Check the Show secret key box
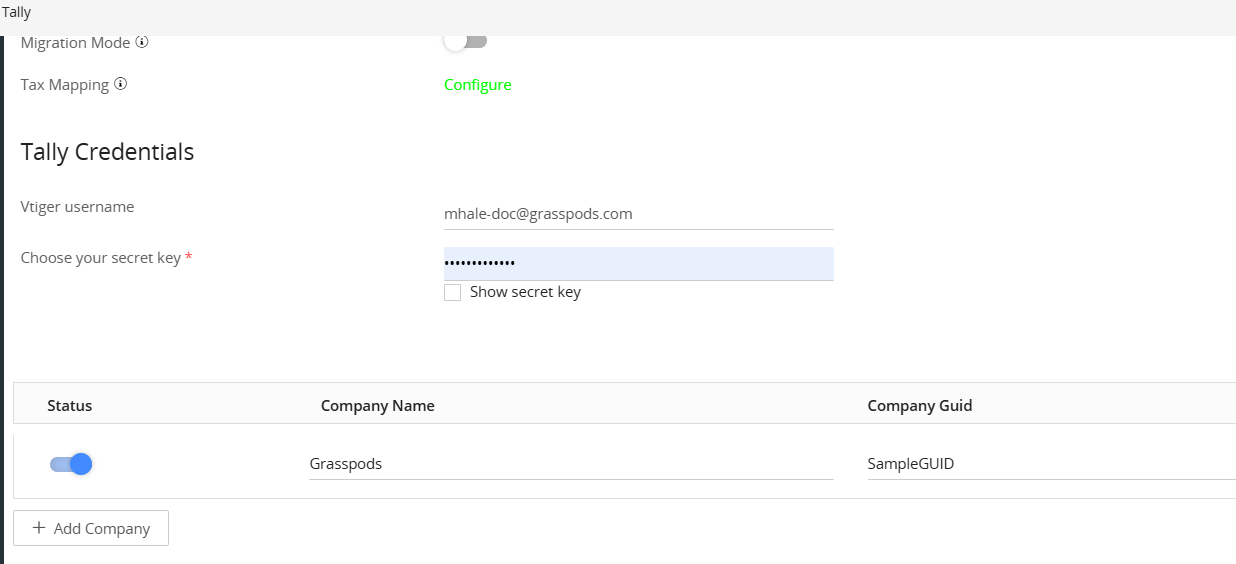This screenshot has height=564, width=1236. 453,292
